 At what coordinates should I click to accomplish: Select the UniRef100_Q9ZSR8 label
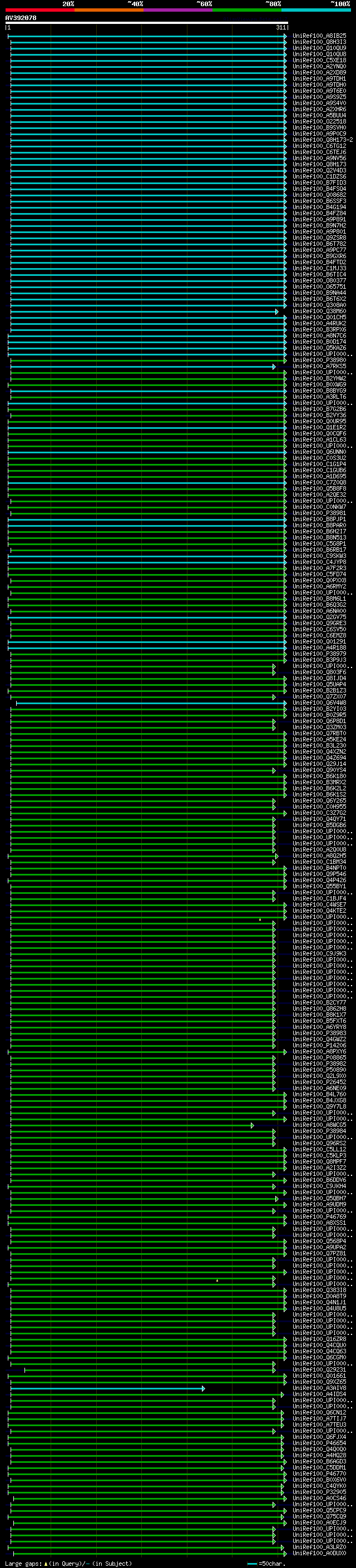[x=319, y=238]
